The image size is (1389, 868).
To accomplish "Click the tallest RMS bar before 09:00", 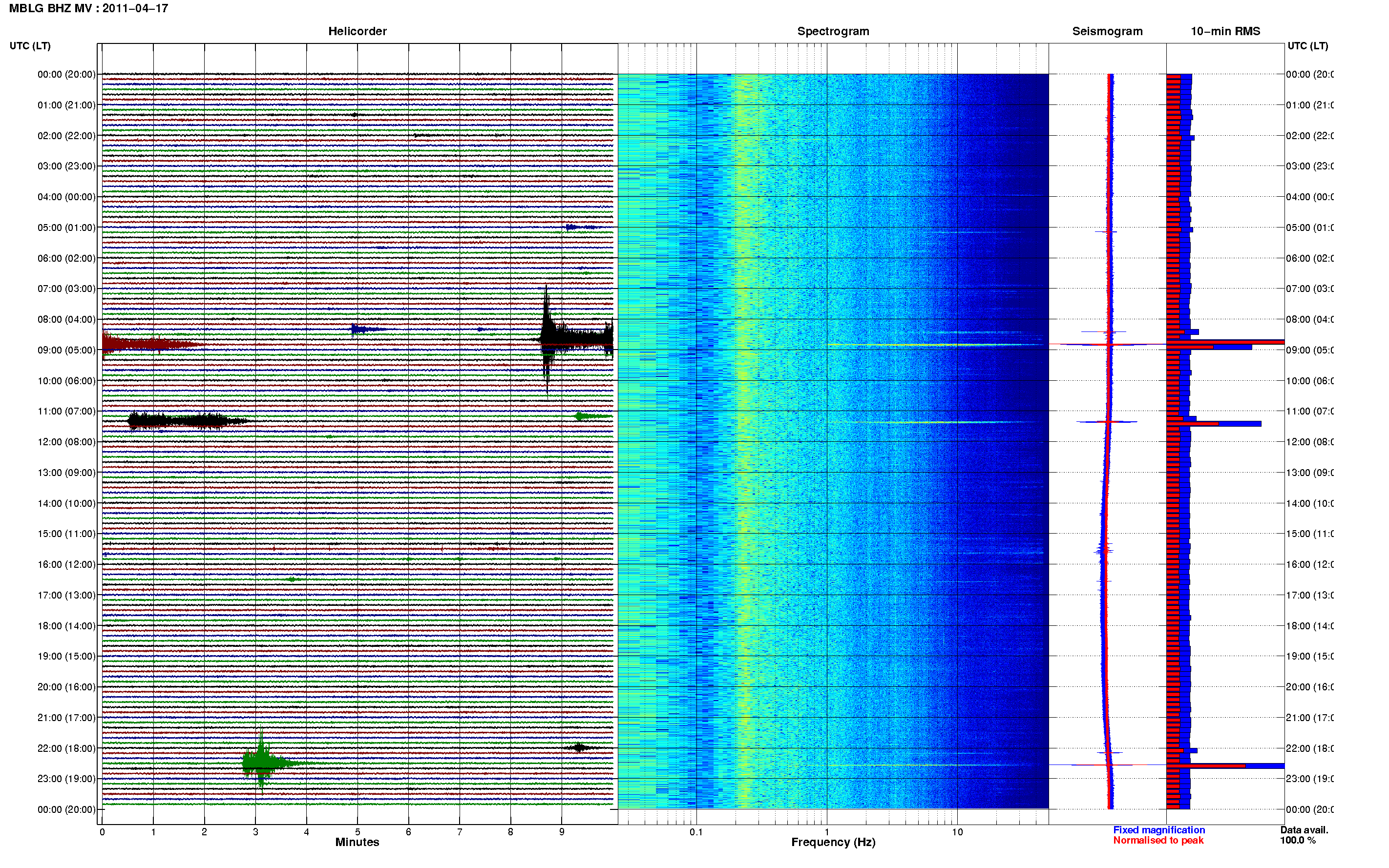I will point(1225,342).
